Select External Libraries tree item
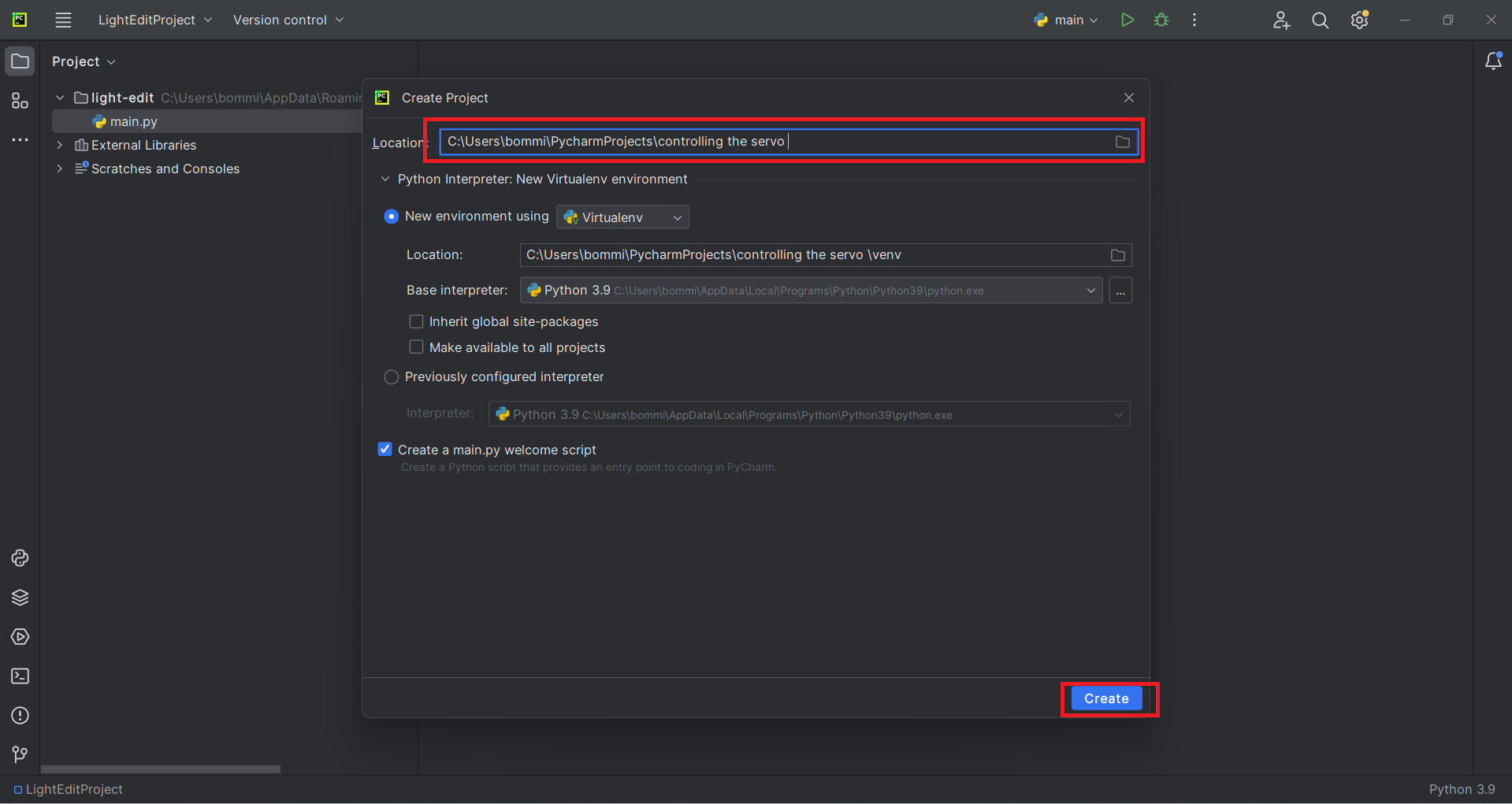This screenshot has height=804, width=1512. point(143,145)
